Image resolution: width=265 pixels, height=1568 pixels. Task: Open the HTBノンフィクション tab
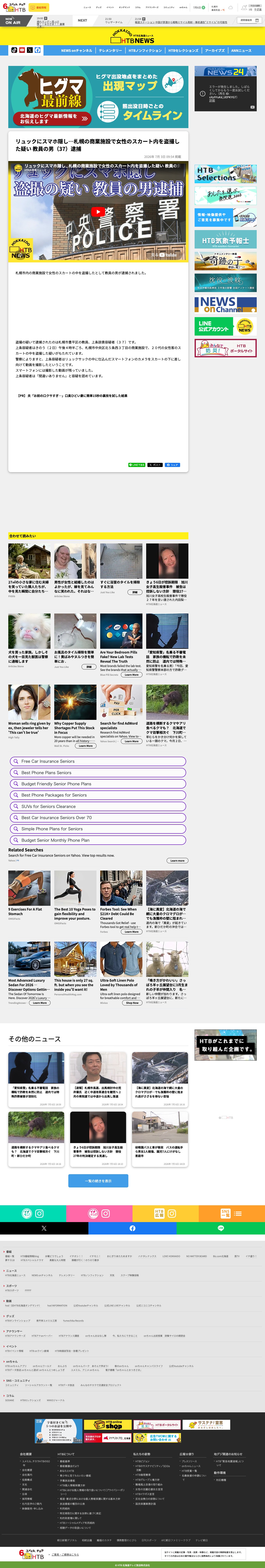point(145,51)
